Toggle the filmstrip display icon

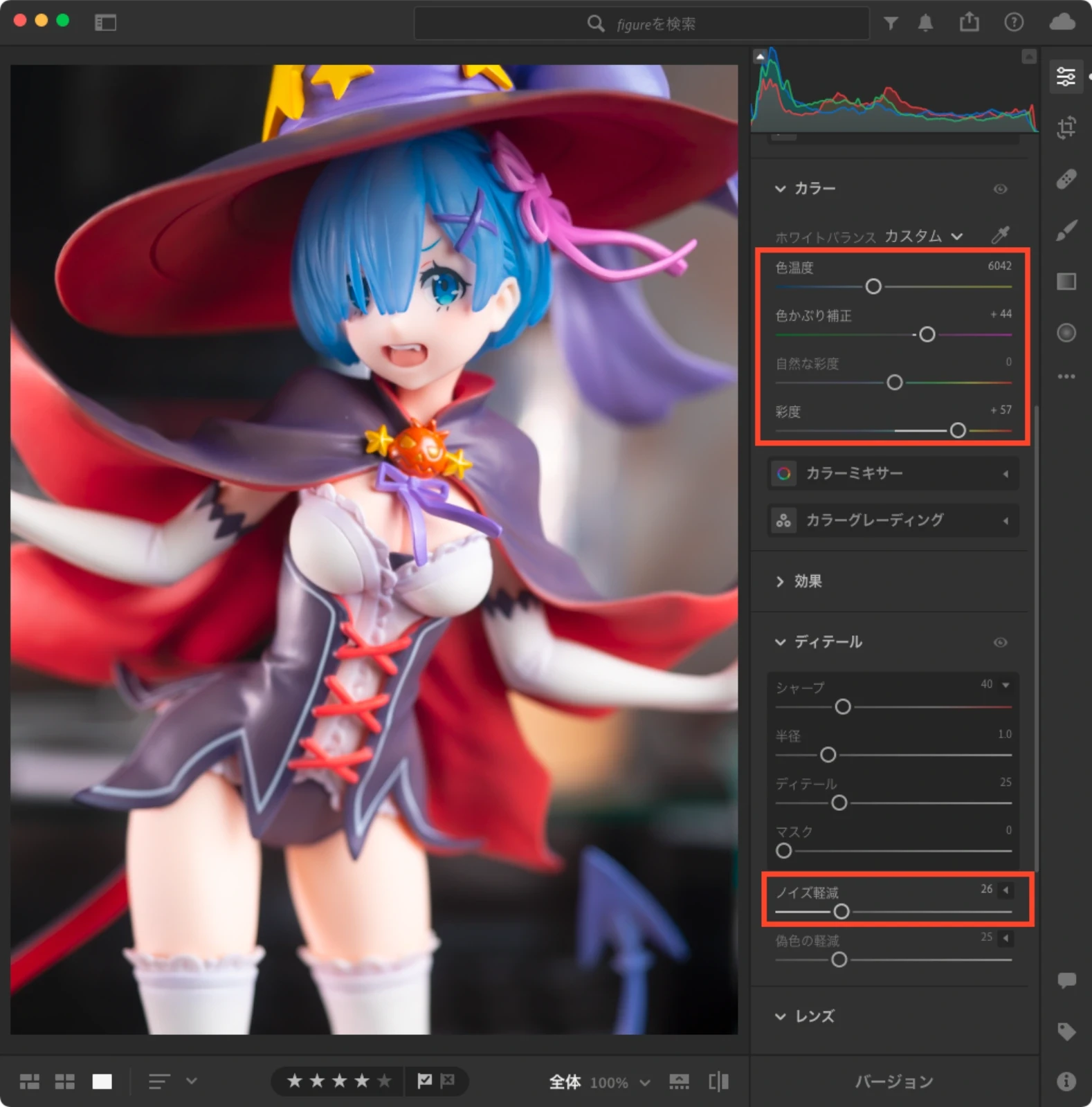point(679,1081)
